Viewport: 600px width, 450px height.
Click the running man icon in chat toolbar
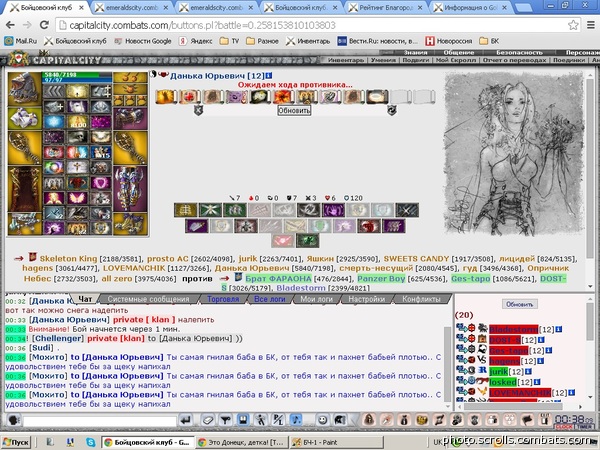tap(261, 420)
